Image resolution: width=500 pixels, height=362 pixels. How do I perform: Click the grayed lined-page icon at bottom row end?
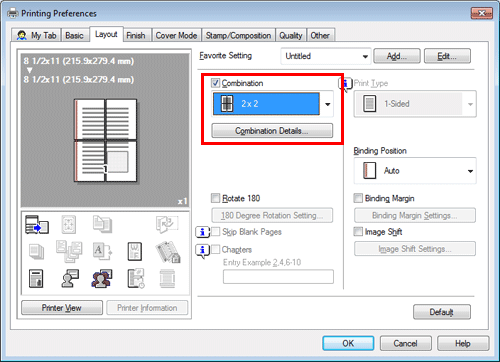(x=167, y=279)
